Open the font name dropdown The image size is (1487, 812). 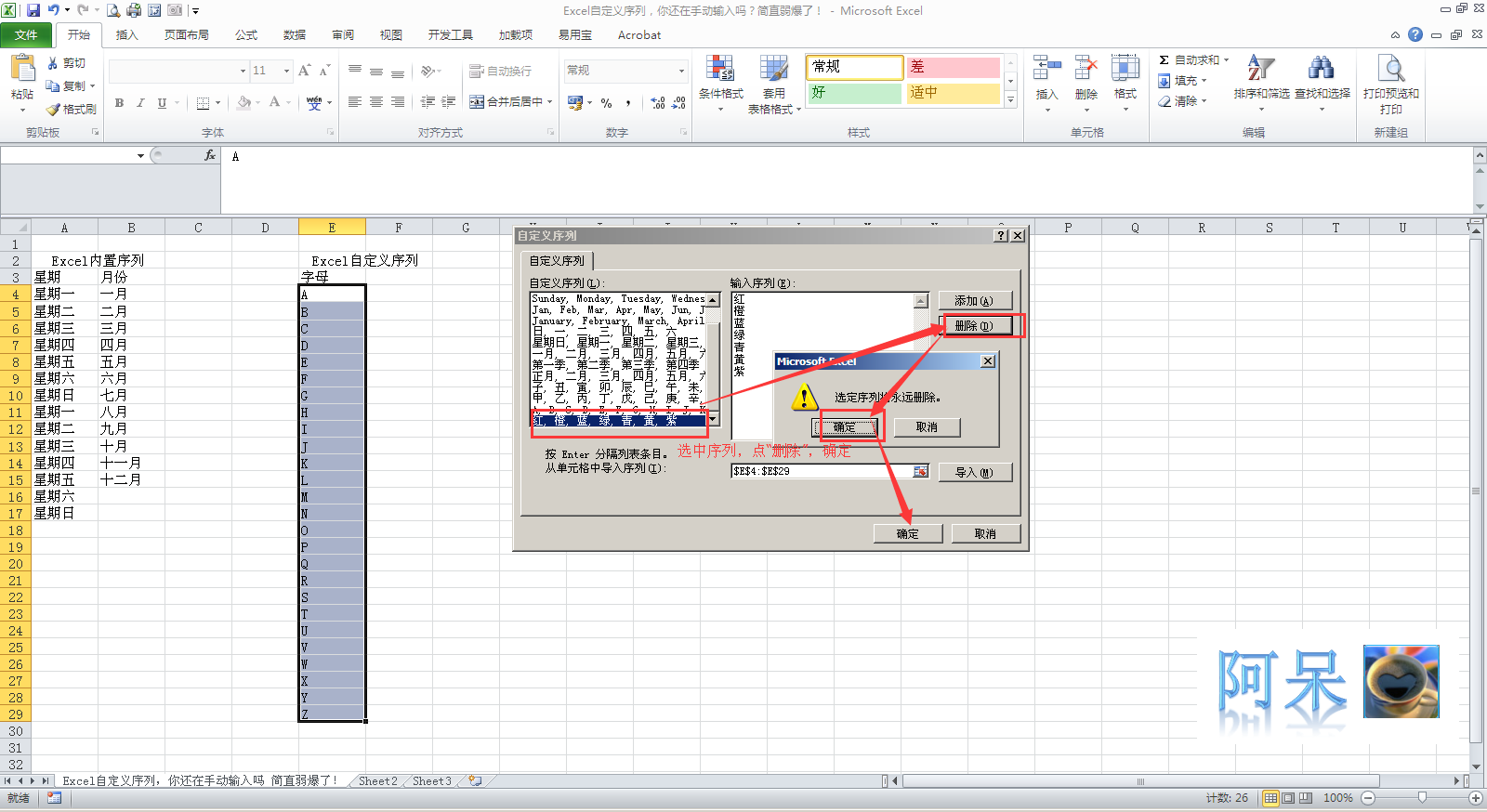pos(243,71)
